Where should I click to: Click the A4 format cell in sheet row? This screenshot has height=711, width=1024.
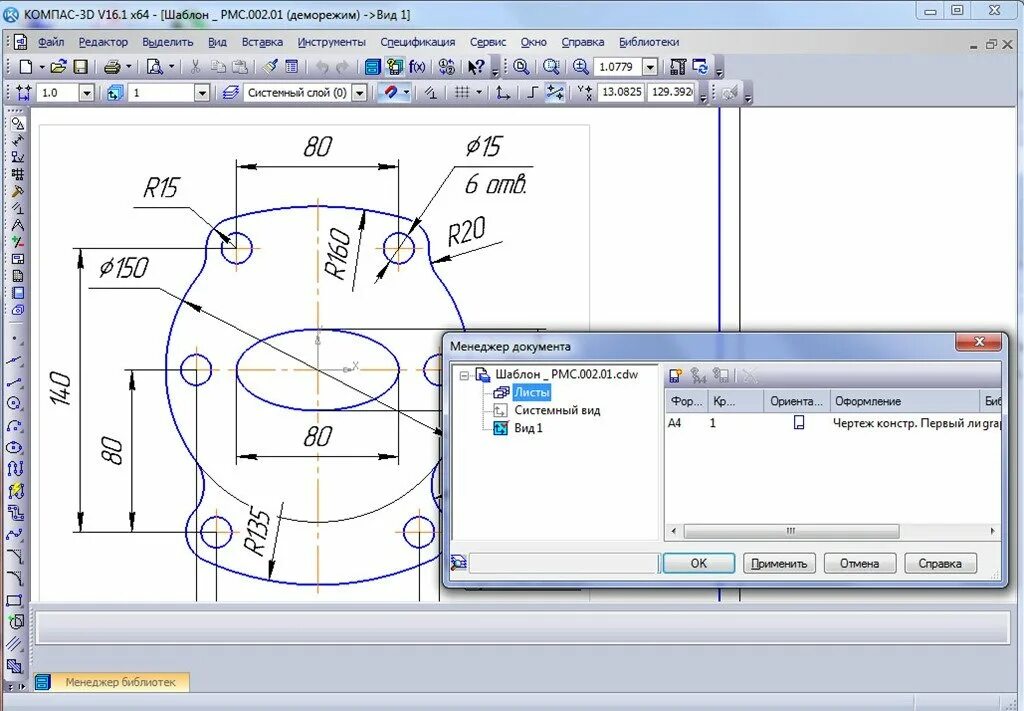click(675, 423)
